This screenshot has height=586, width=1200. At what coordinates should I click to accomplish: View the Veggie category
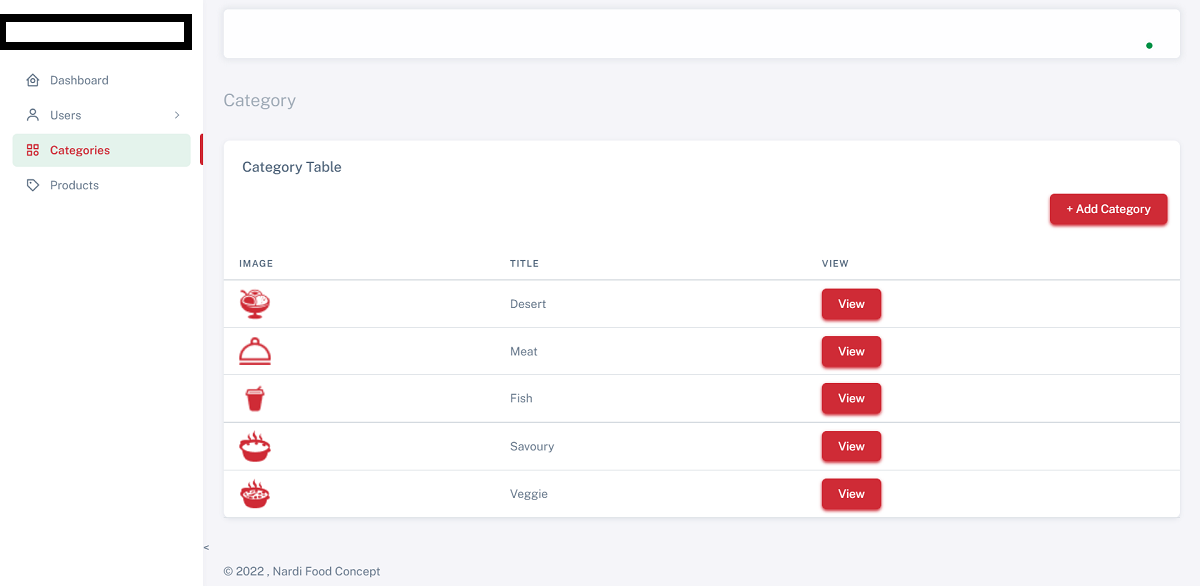(851, 494)
